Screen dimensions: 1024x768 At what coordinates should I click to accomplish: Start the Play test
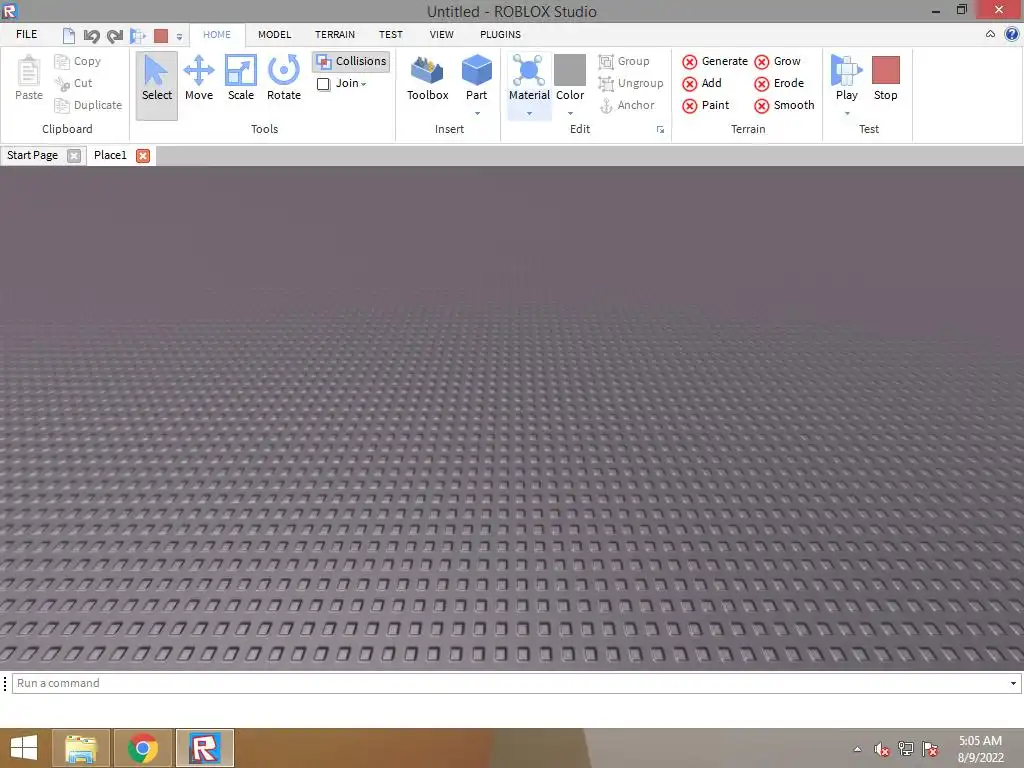[846, 72]
